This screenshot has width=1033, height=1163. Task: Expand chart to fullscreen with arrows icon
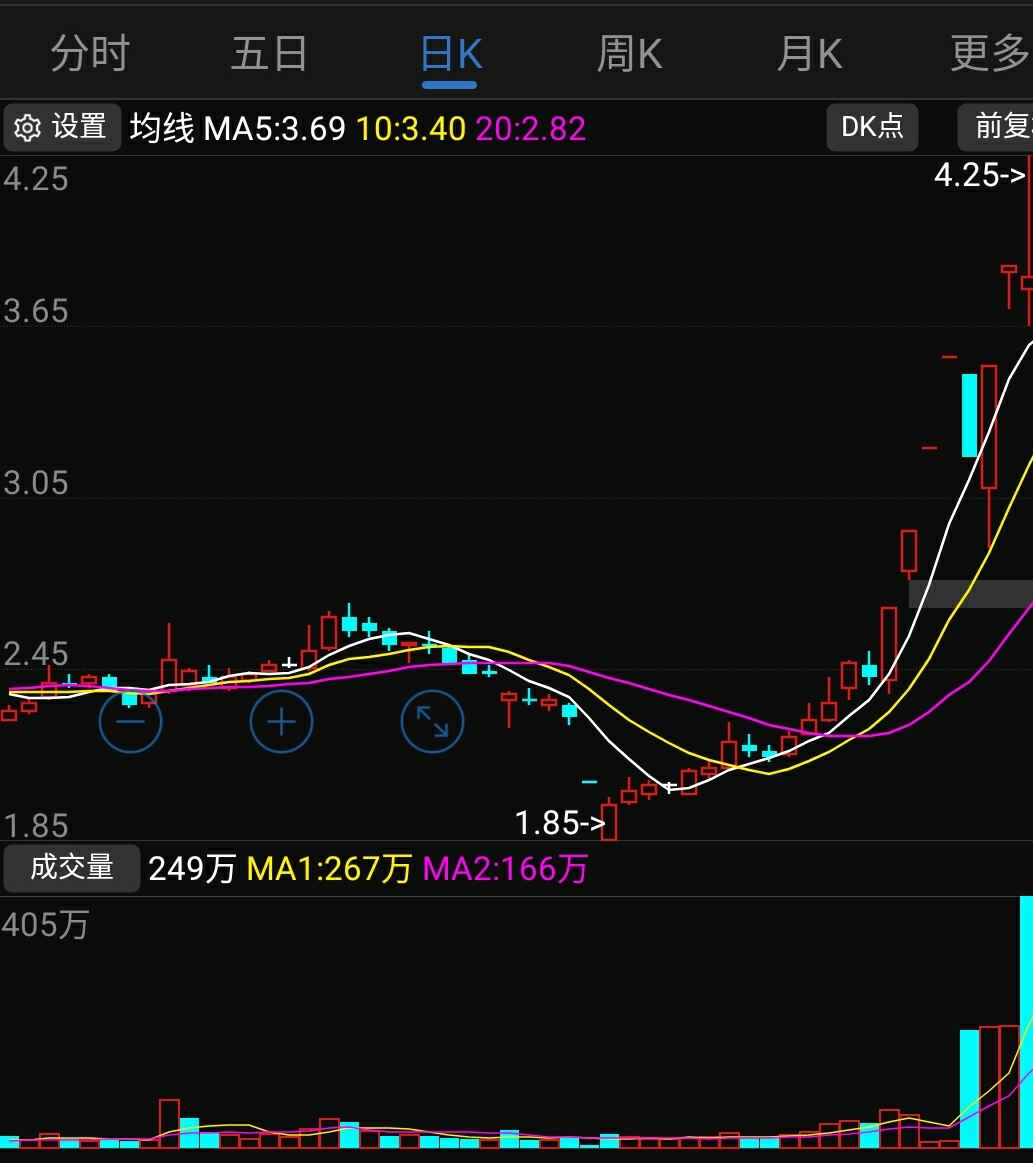pos(432,721)
